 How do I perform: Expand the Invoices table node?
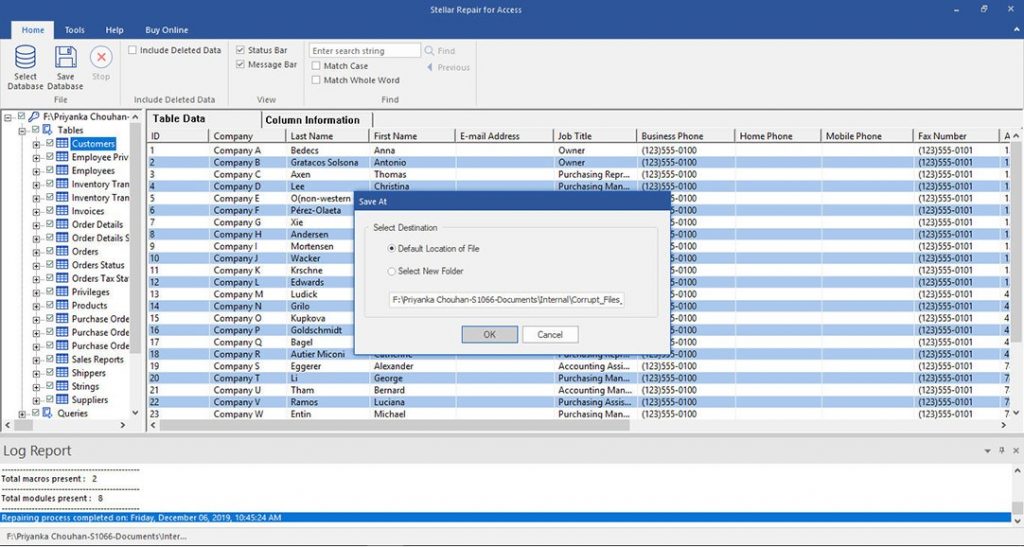[x=37, y=211]
